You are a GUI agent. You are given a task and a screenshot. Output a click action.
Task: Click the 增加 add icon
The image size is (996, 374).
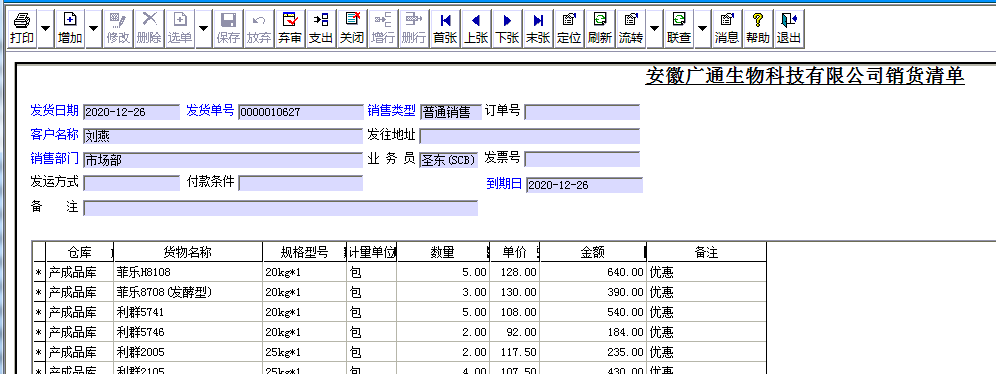[x=71, y=29]
